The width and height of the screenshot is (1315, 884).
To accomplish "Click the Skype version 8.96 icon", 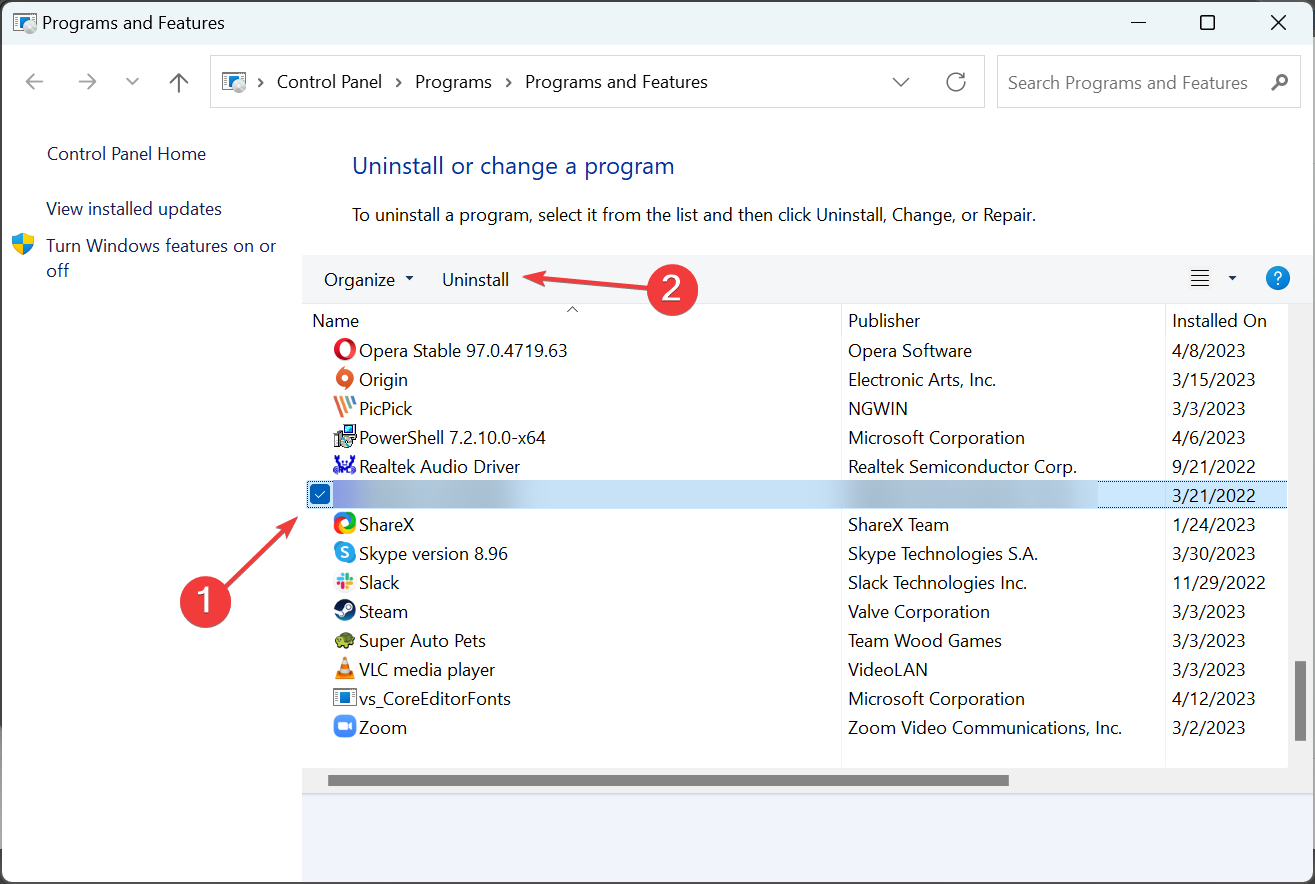I will pyautogui.click(x=344, y=552).
